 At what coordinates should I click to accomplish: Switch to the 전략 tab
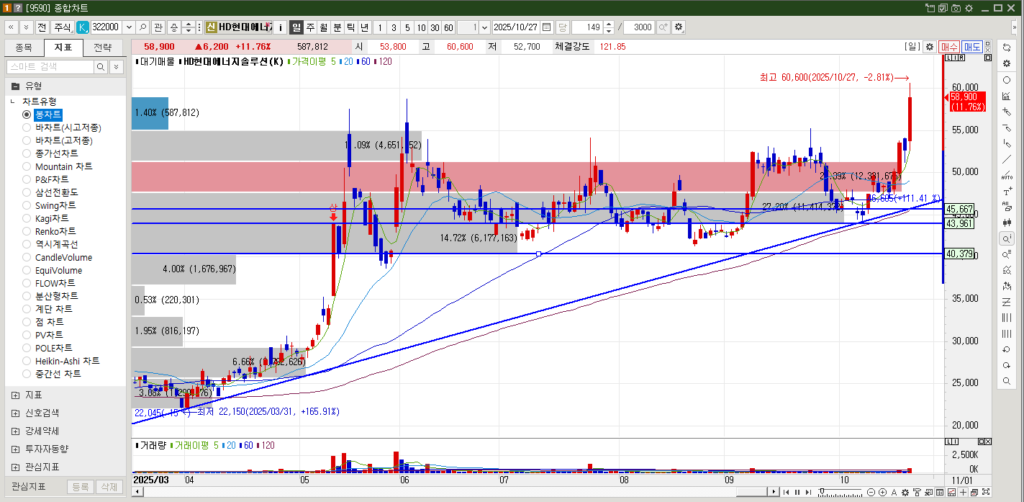pyautogui.click(x=103, y=47)
